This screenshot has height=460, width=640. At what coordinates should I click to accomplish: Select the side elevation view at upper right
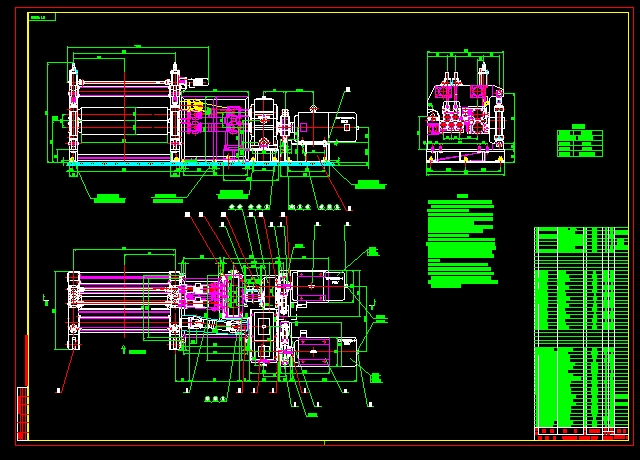tap(466, 113)
